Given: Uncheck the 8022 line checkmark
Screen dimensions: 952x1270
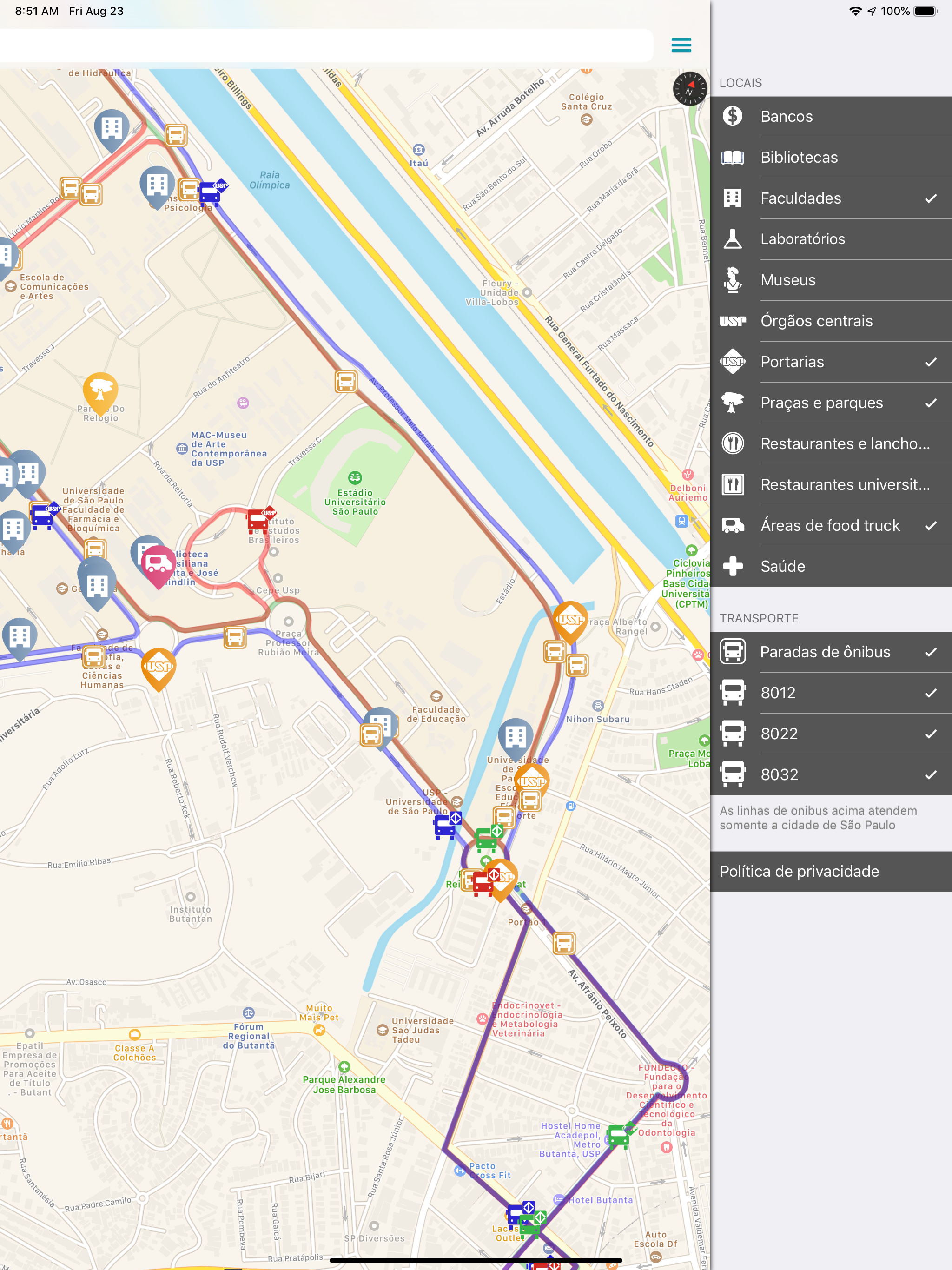Looking at the screenshot, I should click(931, 733).
